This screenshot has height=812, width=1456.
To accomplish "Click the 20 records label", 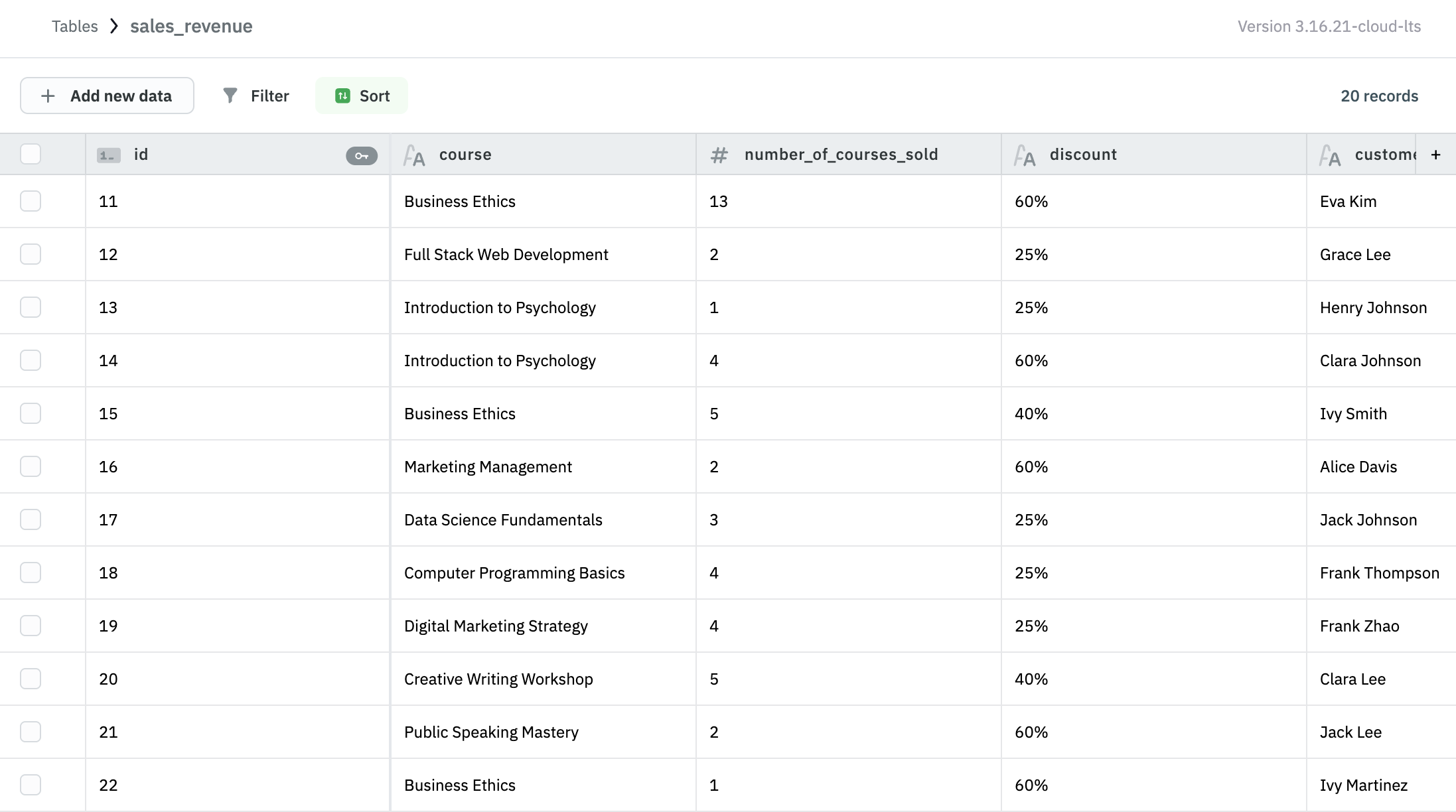I will coord(1378,95).
